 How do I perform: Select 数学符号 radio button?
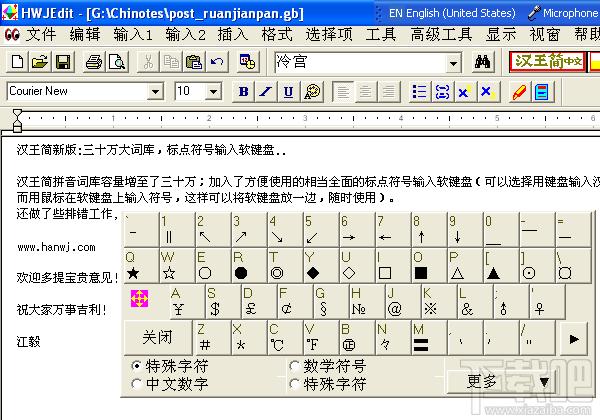click(294, 366)
